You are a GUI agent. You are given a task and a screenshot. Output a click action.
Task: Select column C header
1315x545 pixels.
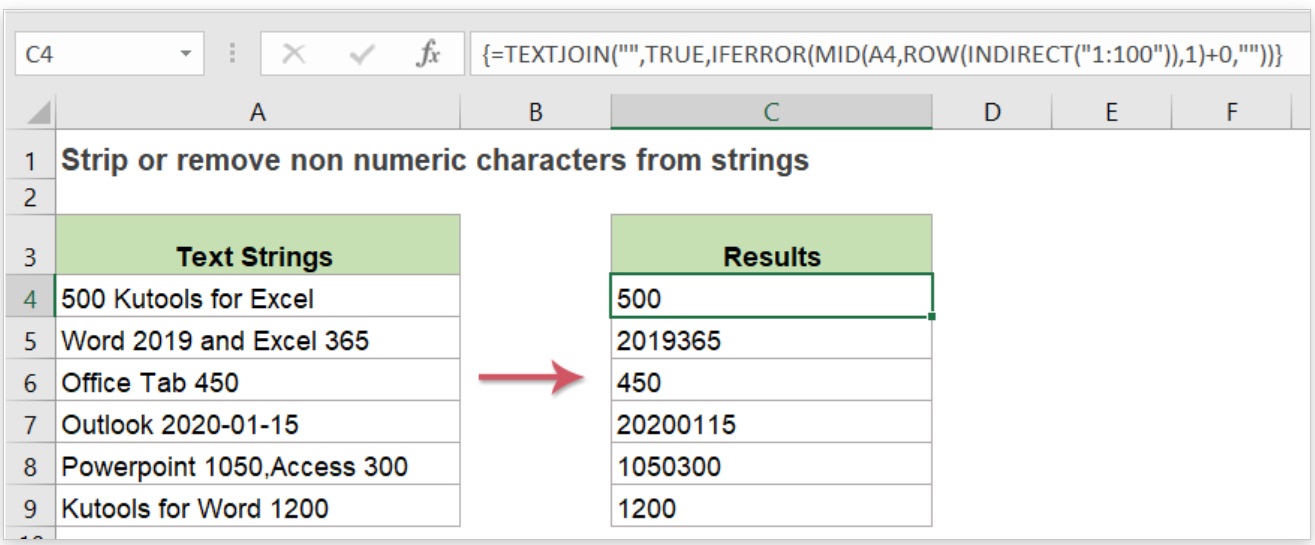tap(771, 113)
